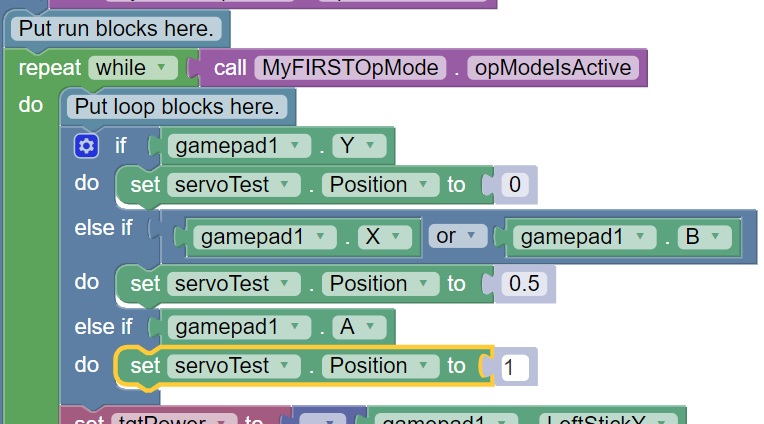Open the A button dropdown

click(x=358, y=327)
